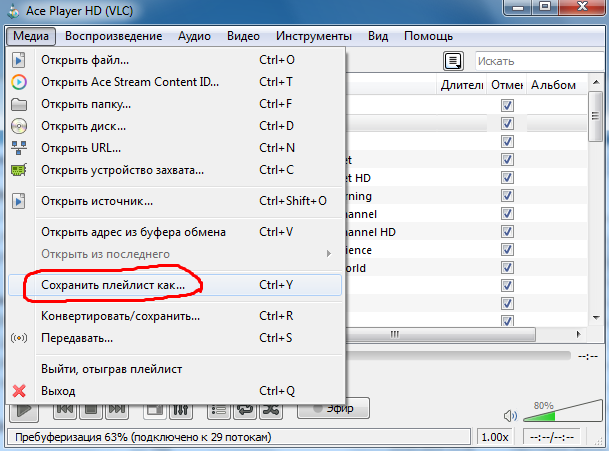Expand the Открыть из последнего submenu
This screenshot has height=451, width=609.
pyautogui.click(x=327, y=254)
